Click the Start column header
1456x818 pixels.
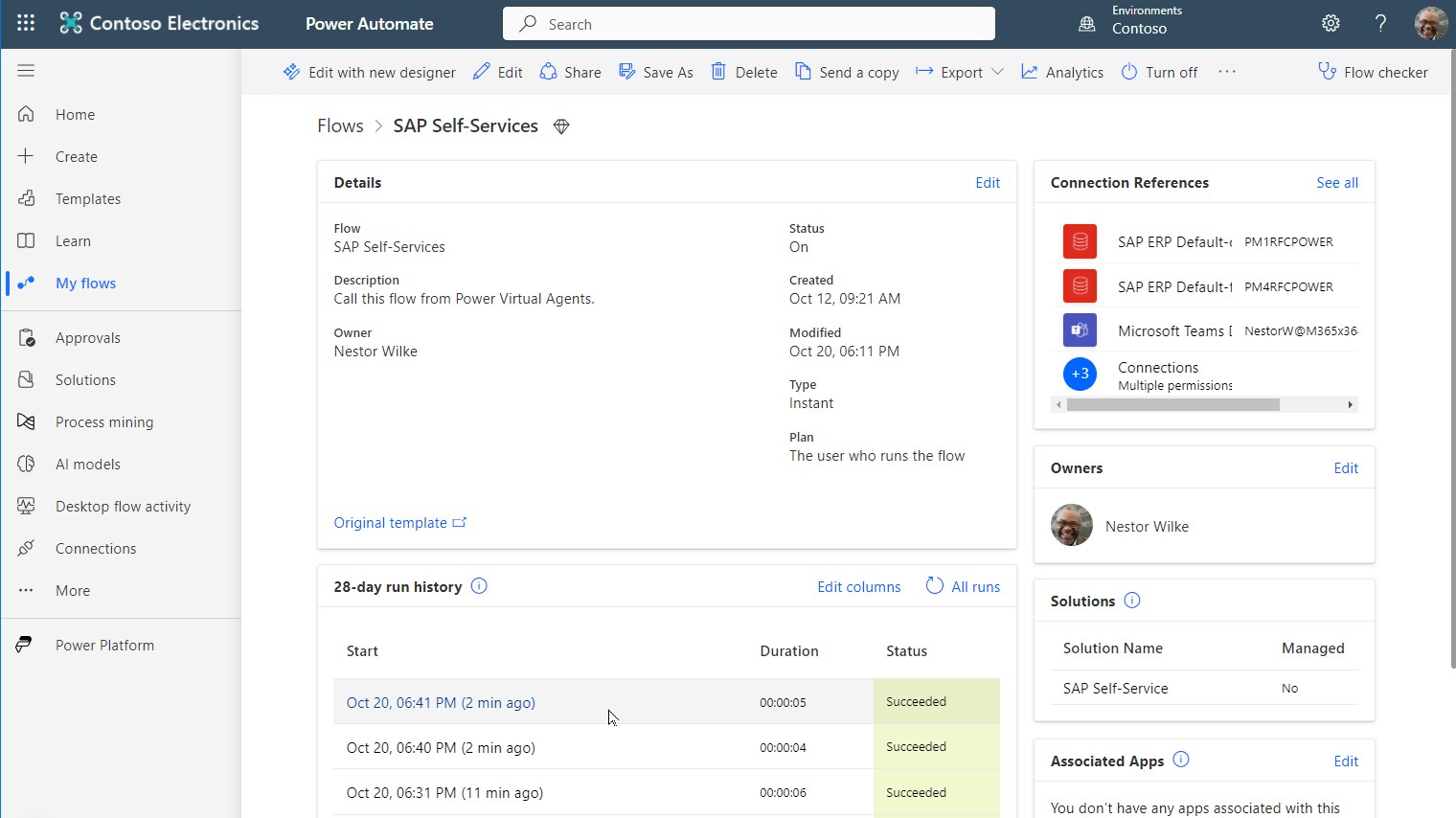tap(362, 650)
